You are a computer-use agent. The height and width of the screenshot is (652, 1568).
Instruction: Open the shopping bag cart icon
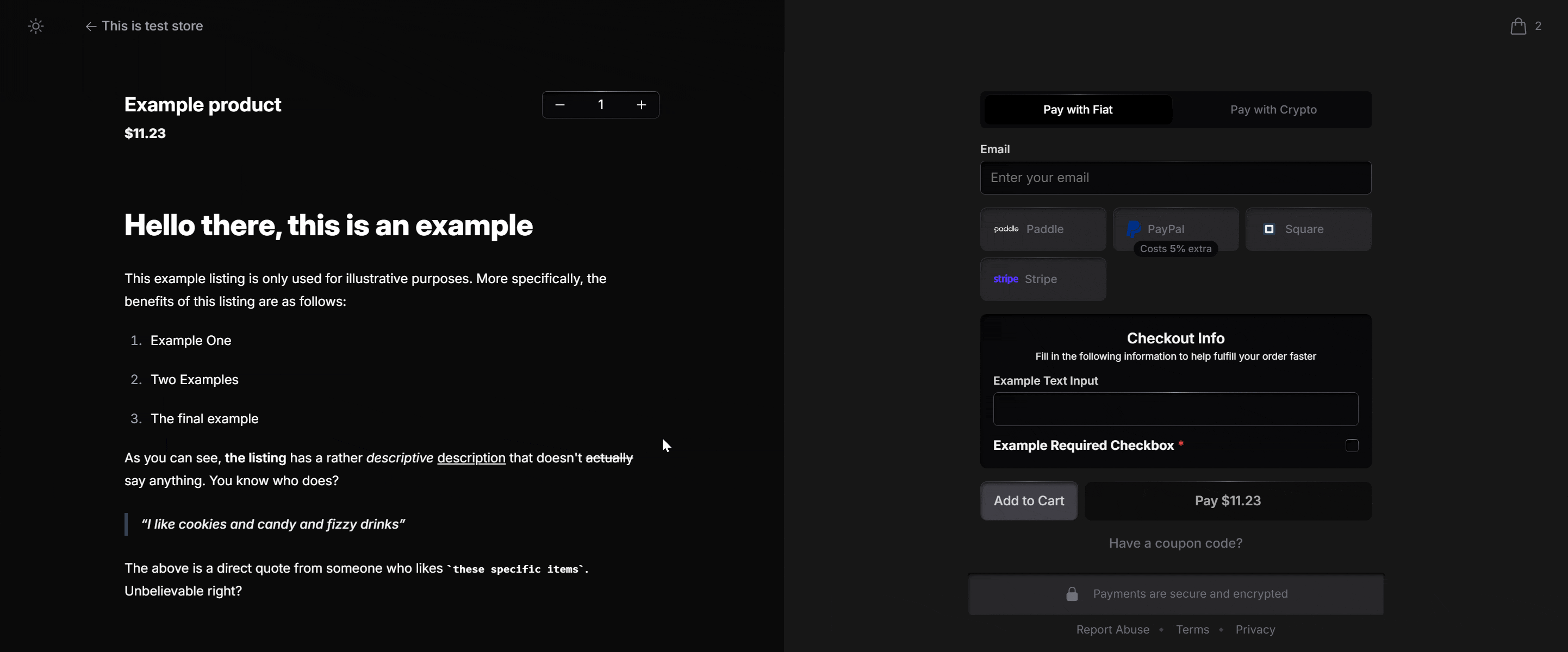(1517, 26)
